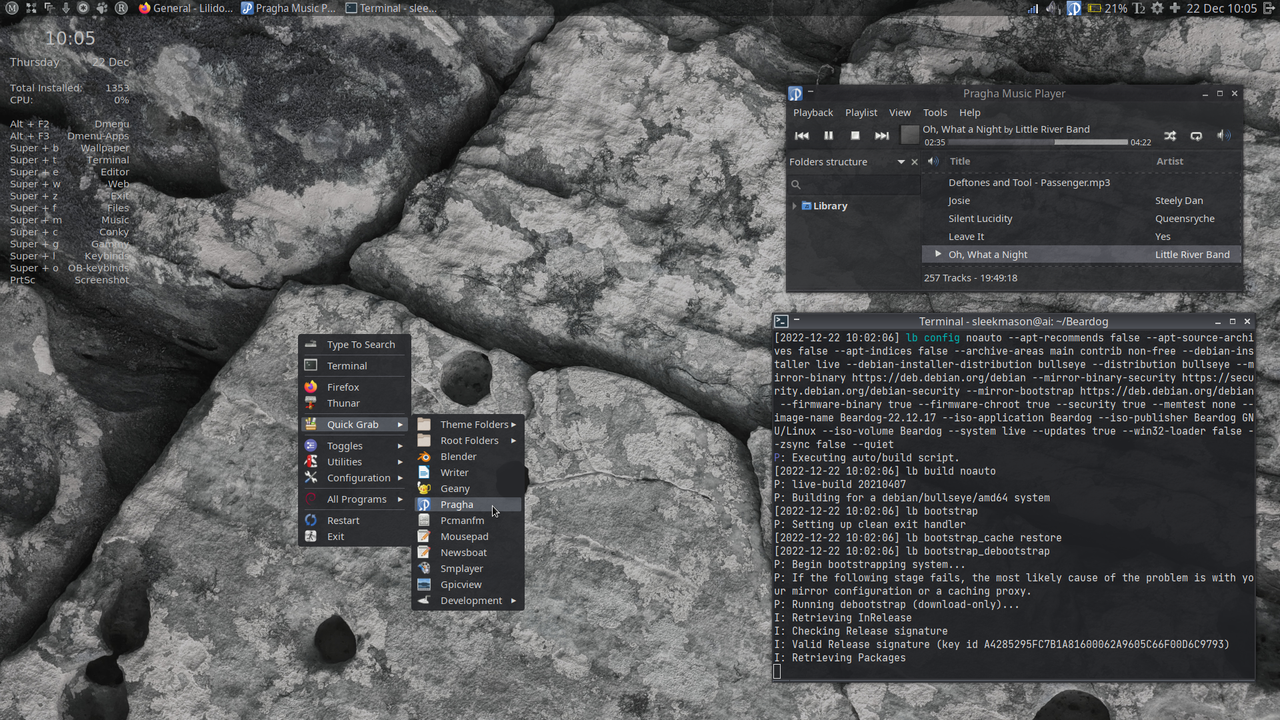1280x720 pixels.
Task: Expand the Quick Grab submenu
Action: pos(355,425)
